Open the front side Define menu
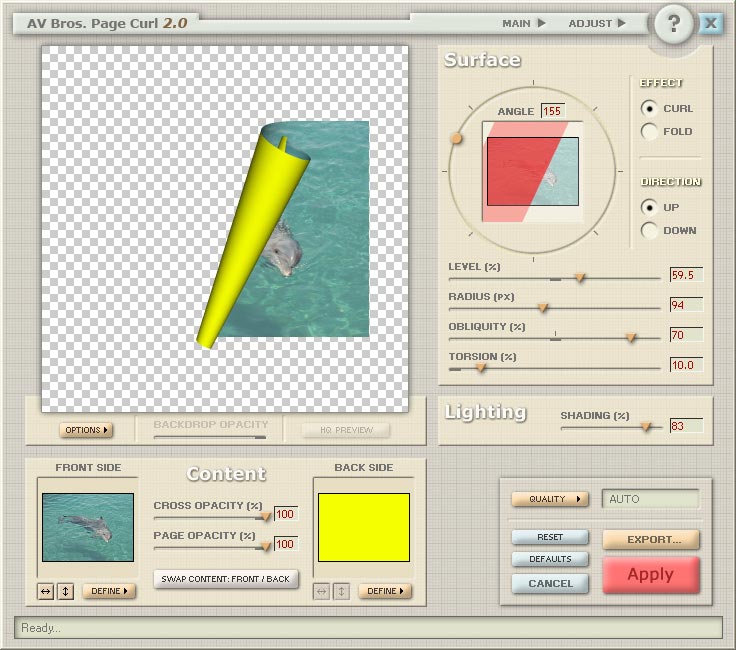This screenshot has height=650, width=736. 109,591
